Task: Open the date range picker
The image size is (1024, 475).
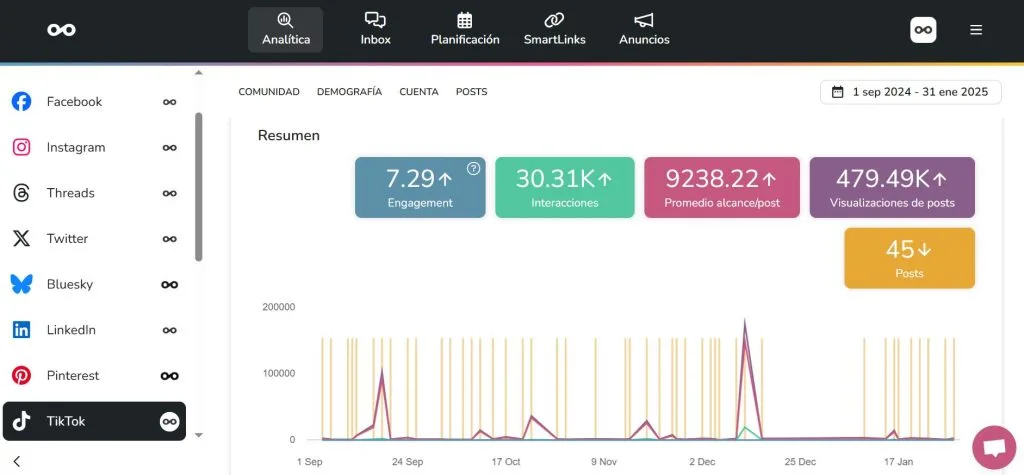Action: pyautogui.click(x=910, y=92)
